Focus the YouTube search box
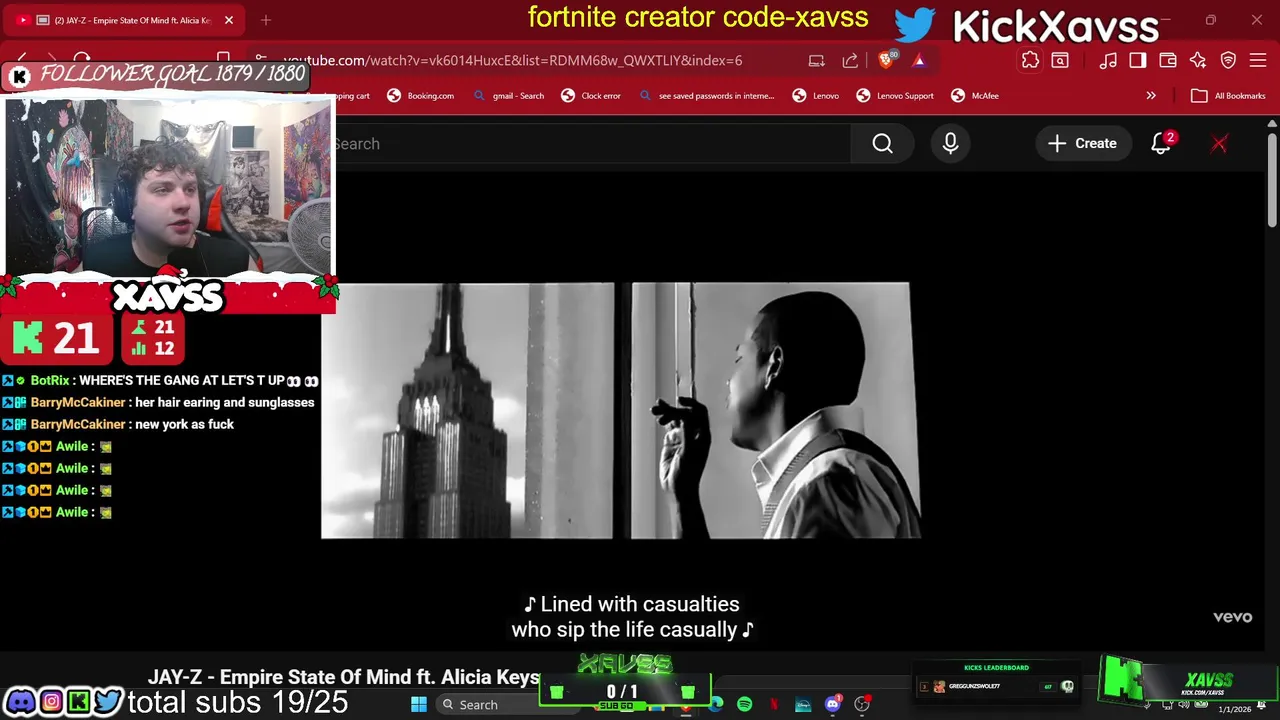 [x=592, y=144]
